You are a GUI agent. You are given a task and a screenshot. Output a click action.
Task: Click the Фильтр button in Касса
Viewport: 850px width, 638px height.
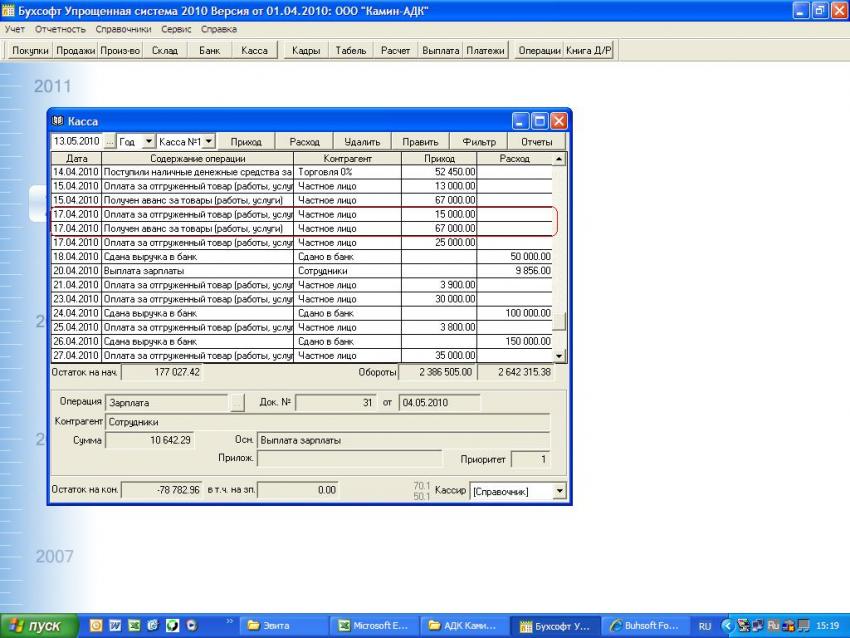coord(479,142)
